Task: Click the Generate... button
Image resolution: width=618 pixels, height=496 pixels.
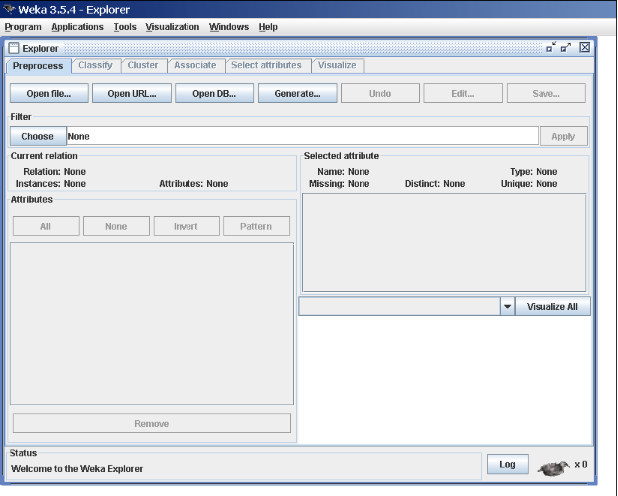Action: (x=297, y=93)
